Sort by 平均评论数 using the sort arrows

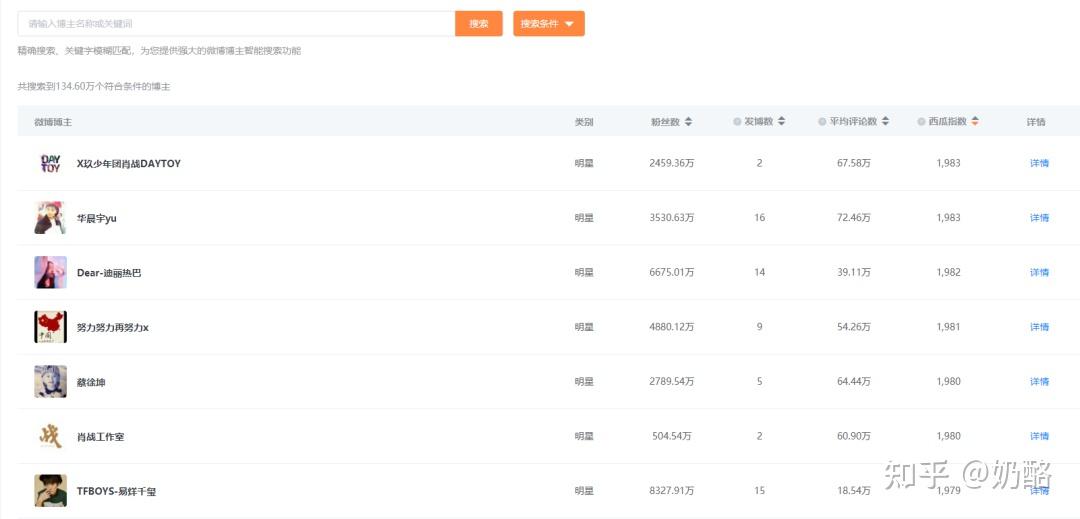(x=885, y=122)
